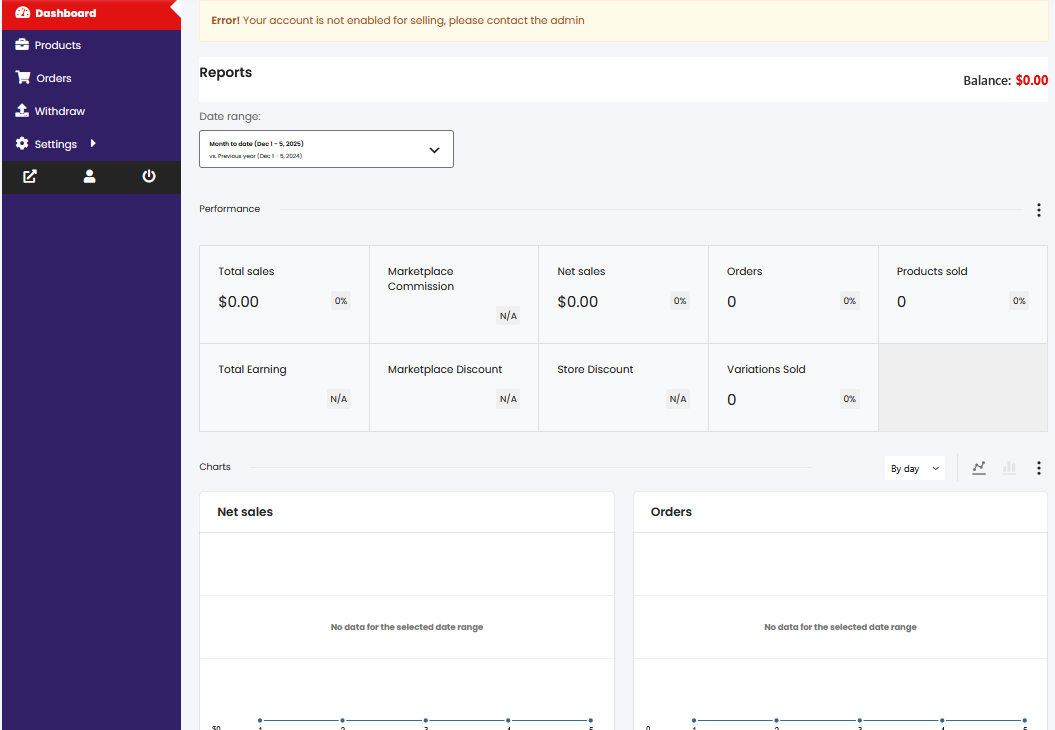Click the external link icon in sidebar
The image size is (1055, 730).
click(30, 177)
